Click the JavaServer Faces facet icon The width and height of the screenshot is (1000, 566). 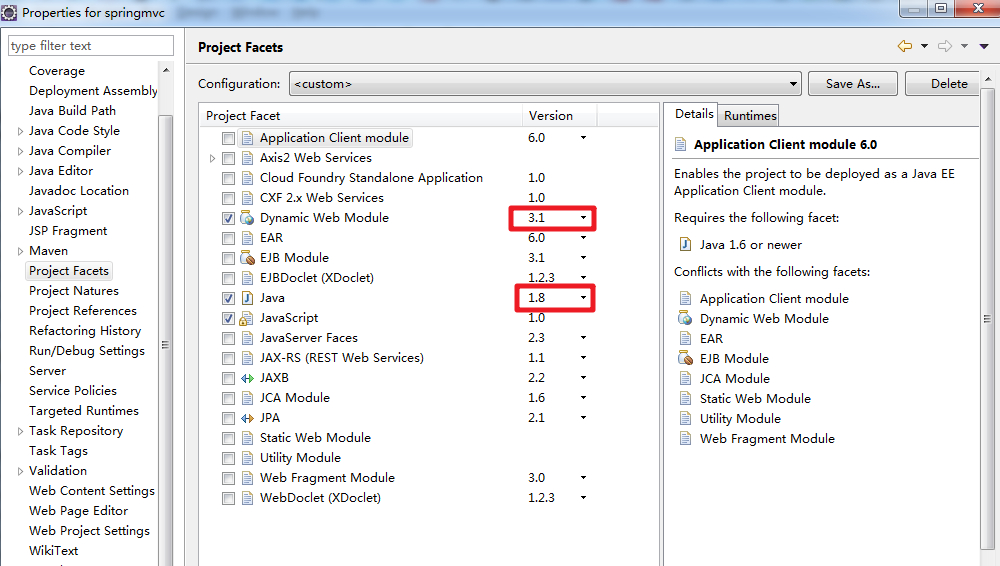coord(247,338)
